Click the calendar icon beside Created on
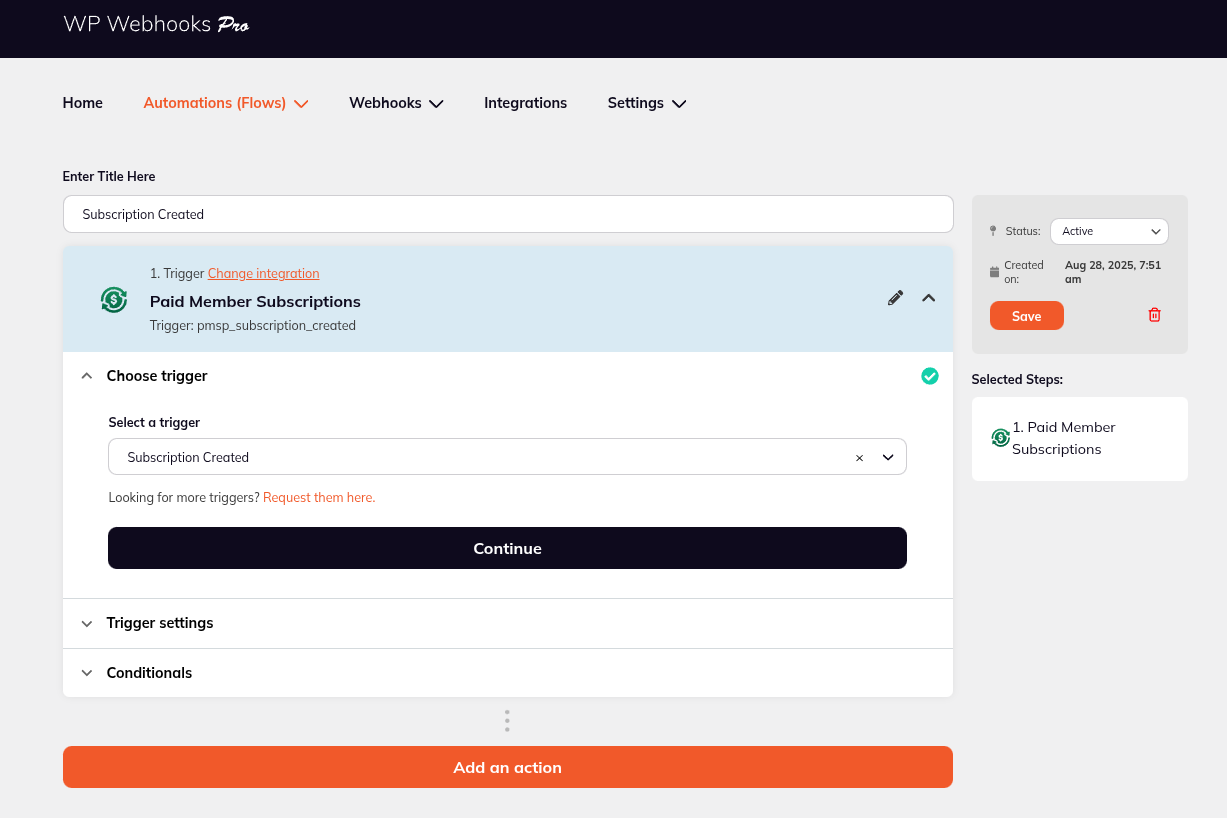 pos(994,272)
